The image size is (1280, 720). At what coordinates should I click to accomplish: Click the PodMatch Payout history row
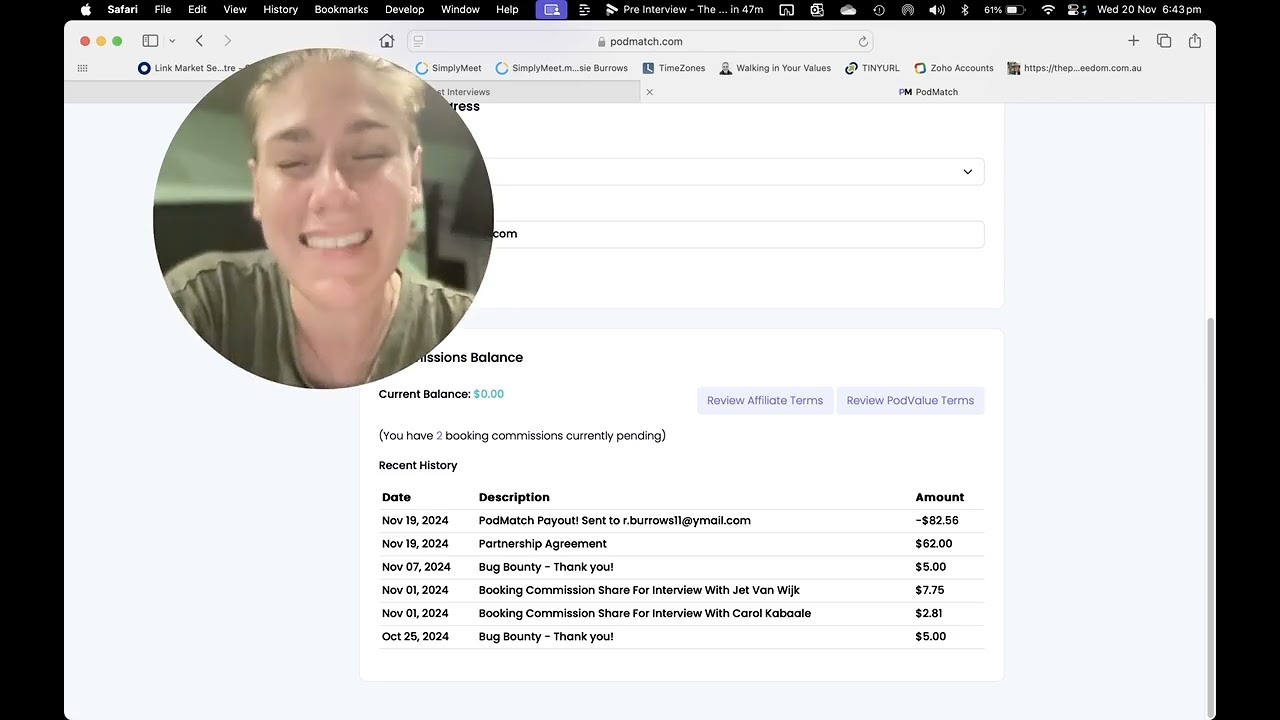[681, 521]
